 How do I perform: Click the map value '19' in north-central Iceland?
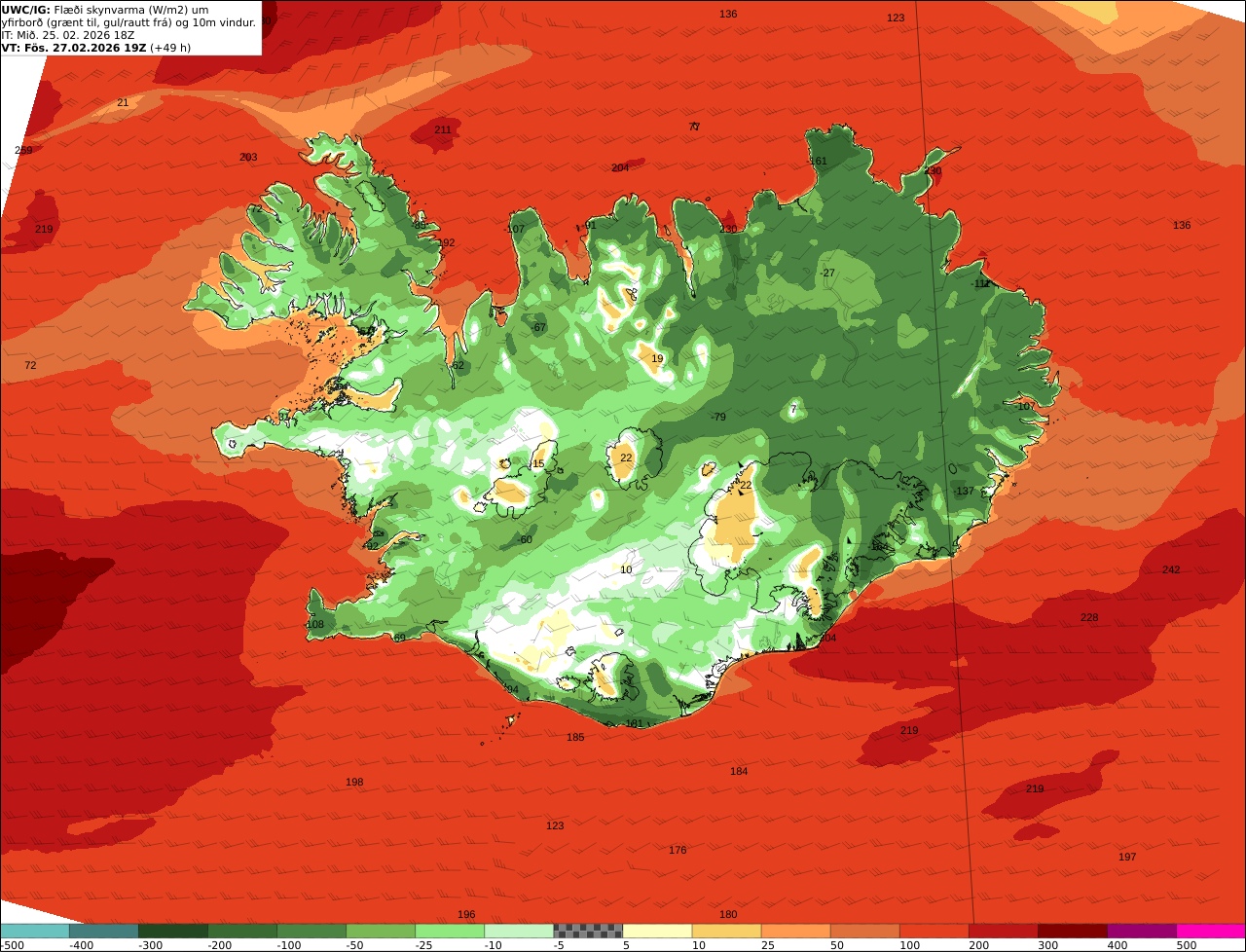pos(657,358)
